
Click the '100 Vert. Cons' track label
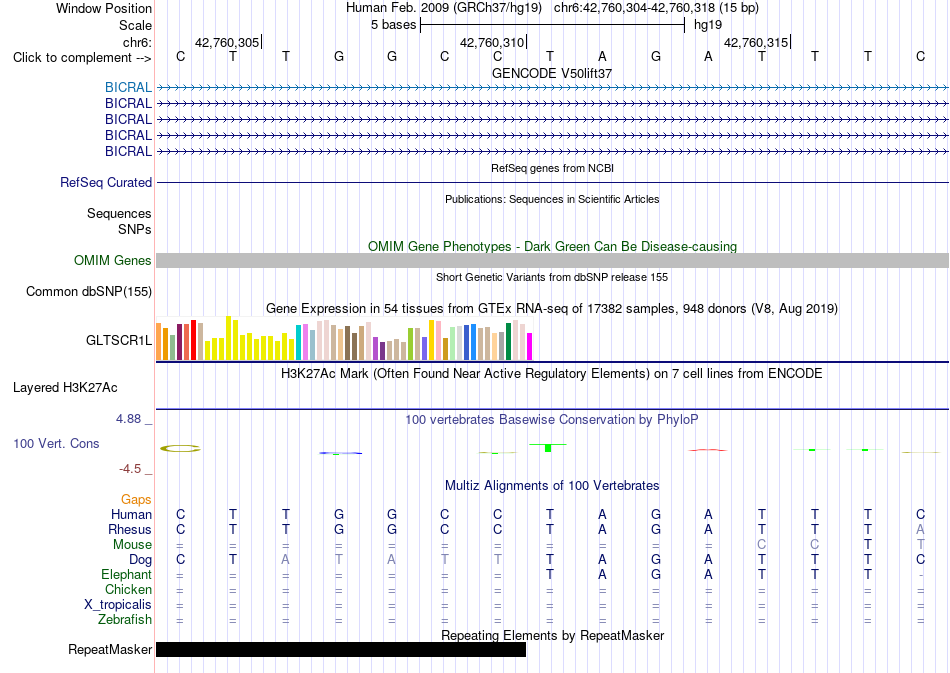click(56, 443)
